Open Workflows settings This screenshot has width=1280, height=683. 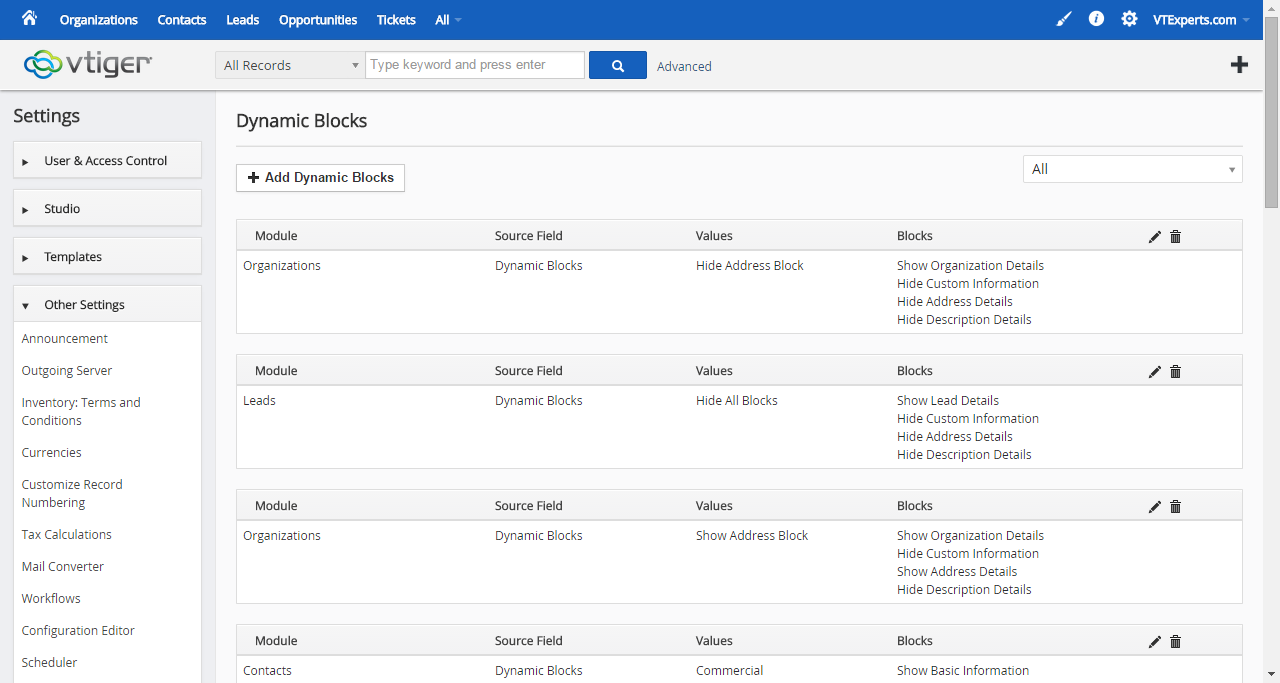coord(51,598)
